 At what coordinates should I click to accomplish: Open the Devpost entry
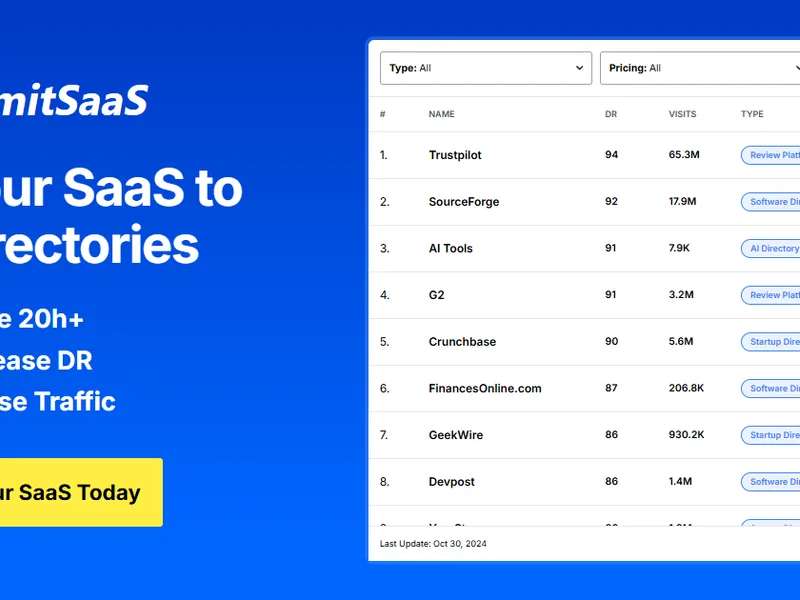pyautogui.click(x=452, y=482)
